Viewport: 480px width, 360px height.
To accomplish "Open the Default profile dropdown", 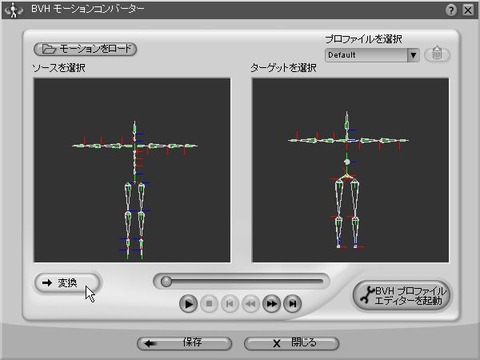I will 372,55.
